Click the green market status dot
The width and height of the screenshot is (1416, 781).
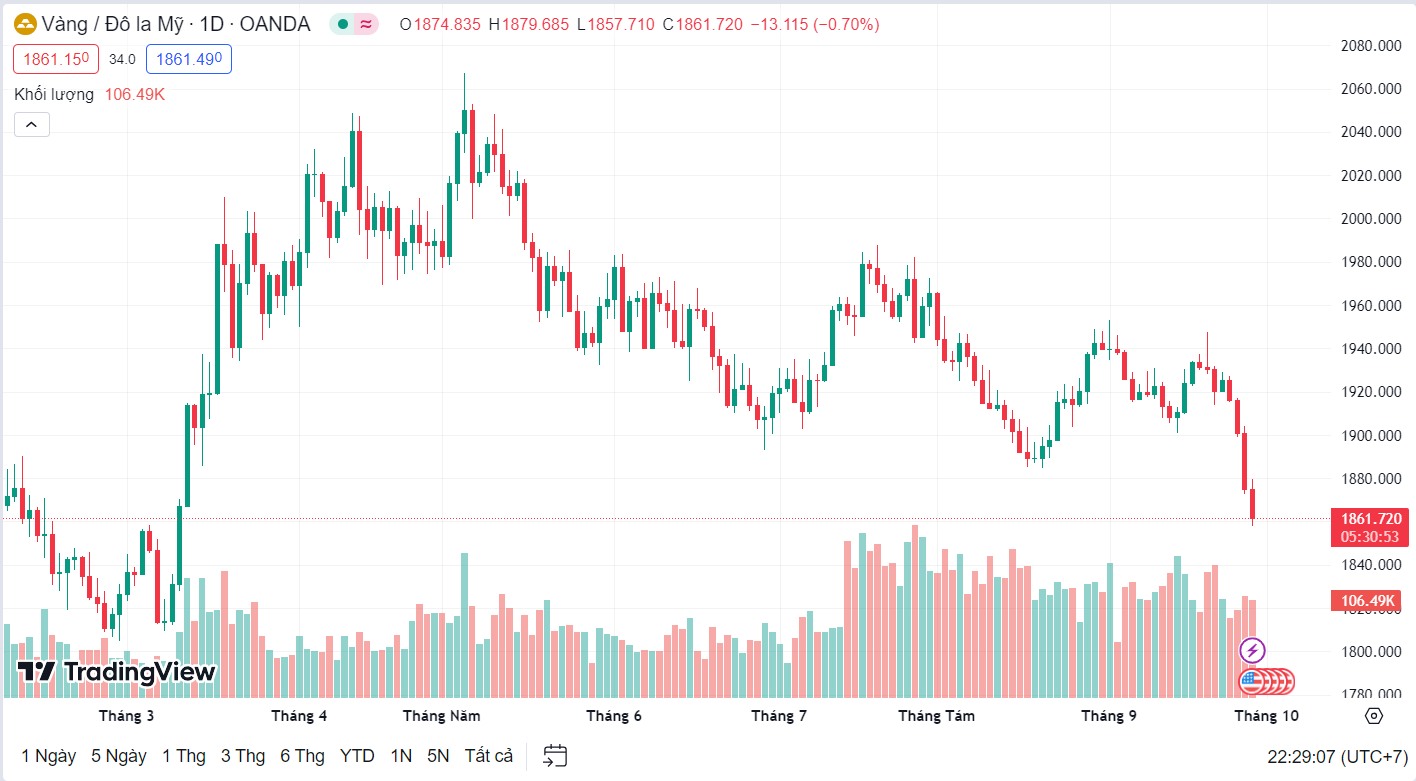pyautogui.click(x=343, y=24)
